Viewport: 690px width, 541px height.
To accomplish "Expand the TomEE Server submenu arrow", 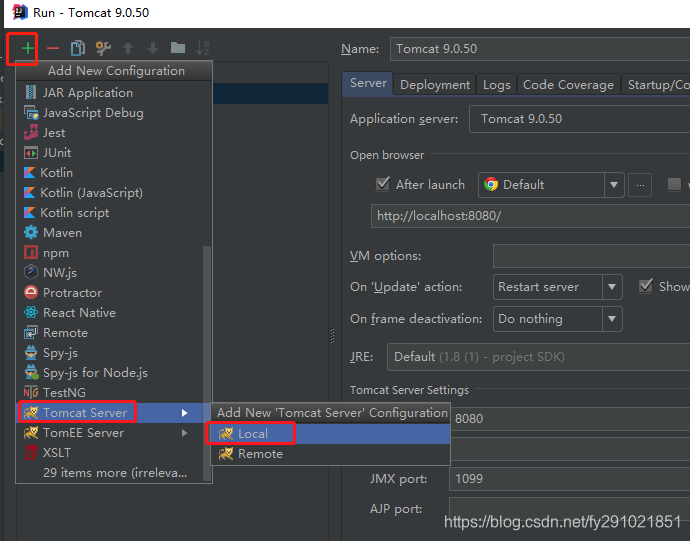I will coord(184,433).
